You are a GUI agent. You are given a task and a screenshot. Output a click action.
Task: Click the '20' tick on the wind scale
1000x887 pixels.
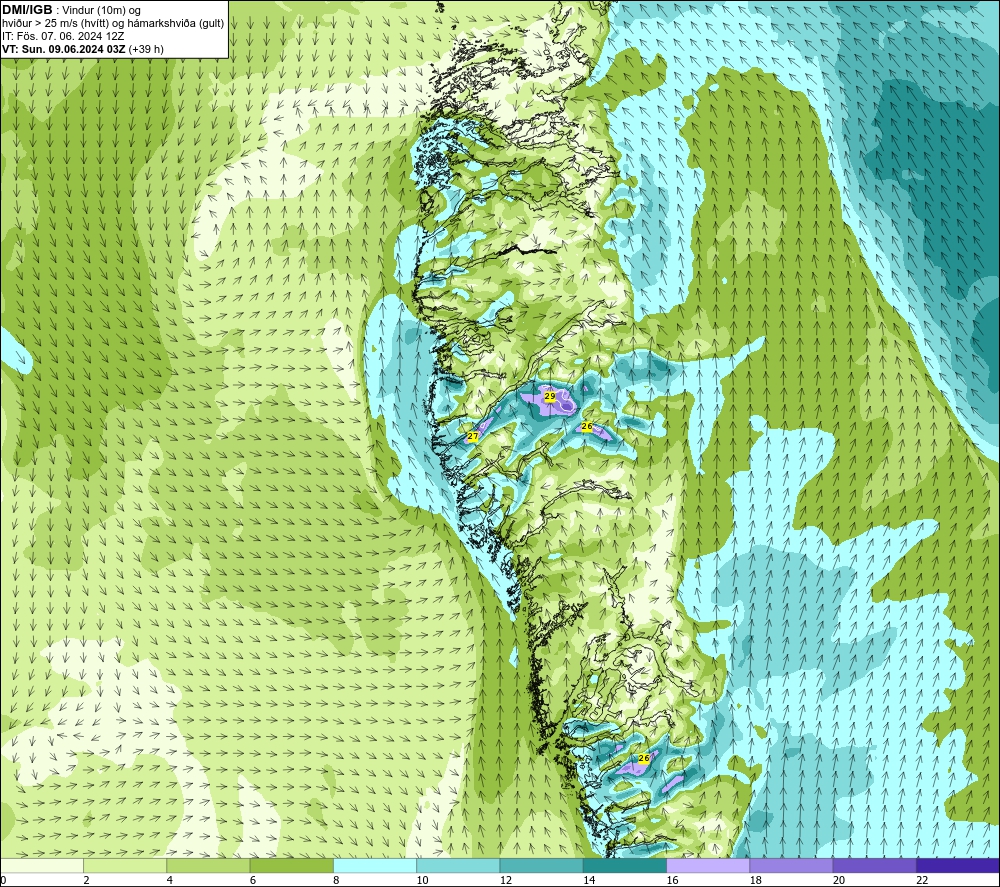tap(839, 880)
